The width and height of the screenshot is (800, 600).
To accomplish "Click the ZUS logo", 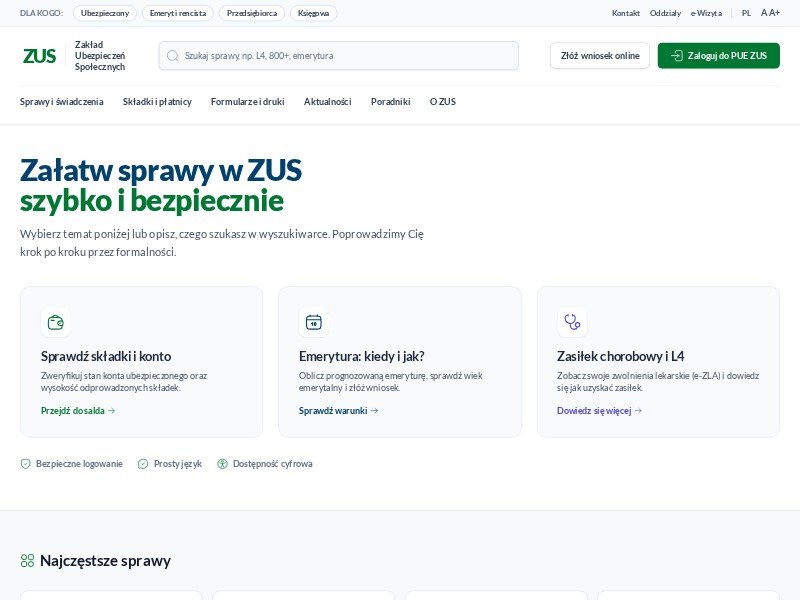I will [40, 56].
